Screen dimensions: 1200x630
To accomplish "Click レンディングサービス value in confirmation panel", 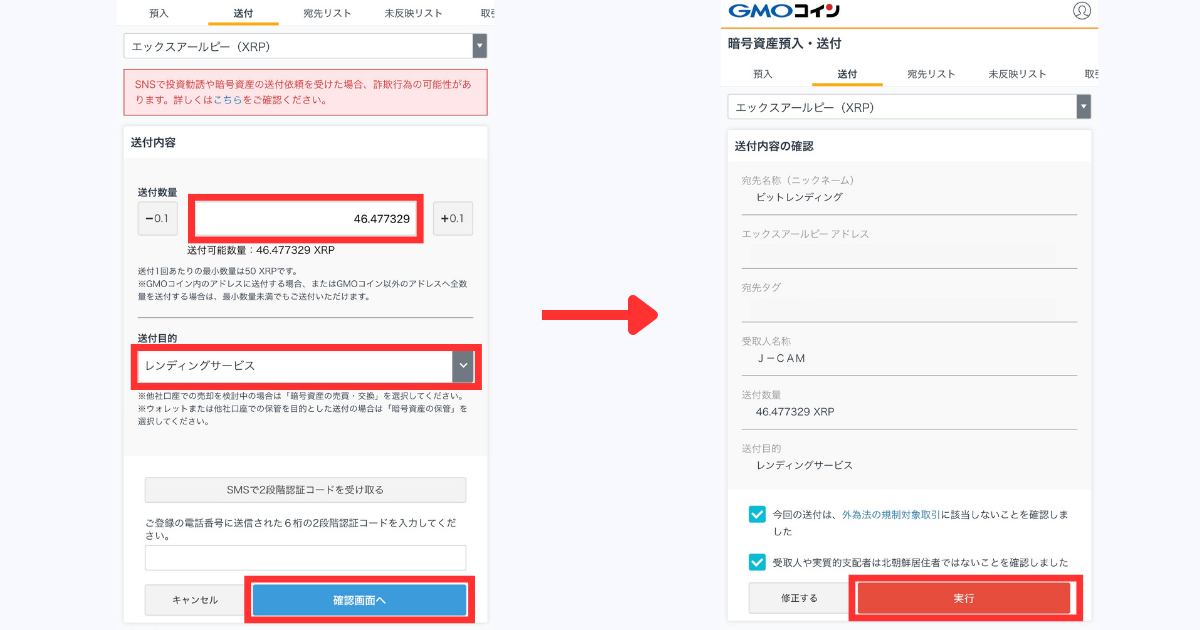I will point(805,465).
